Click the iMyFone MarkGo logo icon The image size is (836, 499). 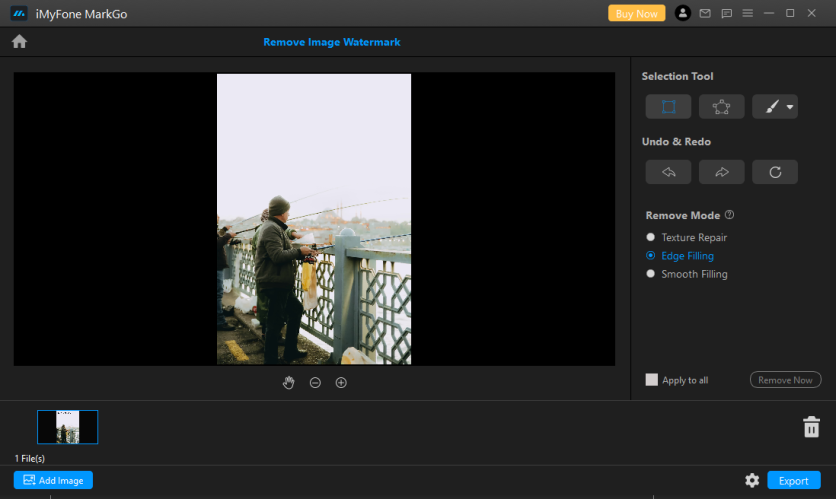point(19,13)
